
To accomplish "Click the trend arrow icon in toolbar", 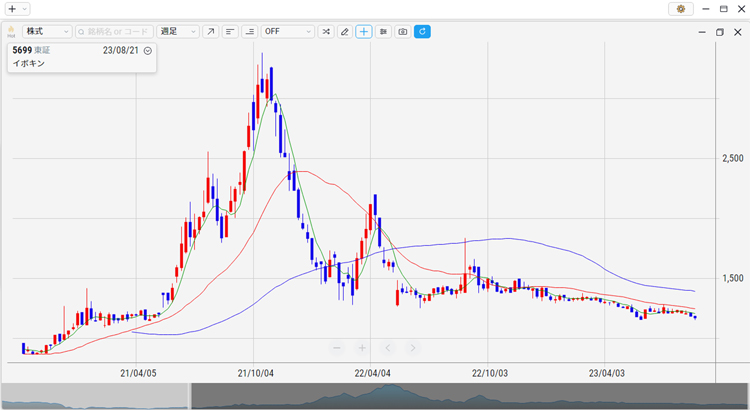I will coord(210,31).
